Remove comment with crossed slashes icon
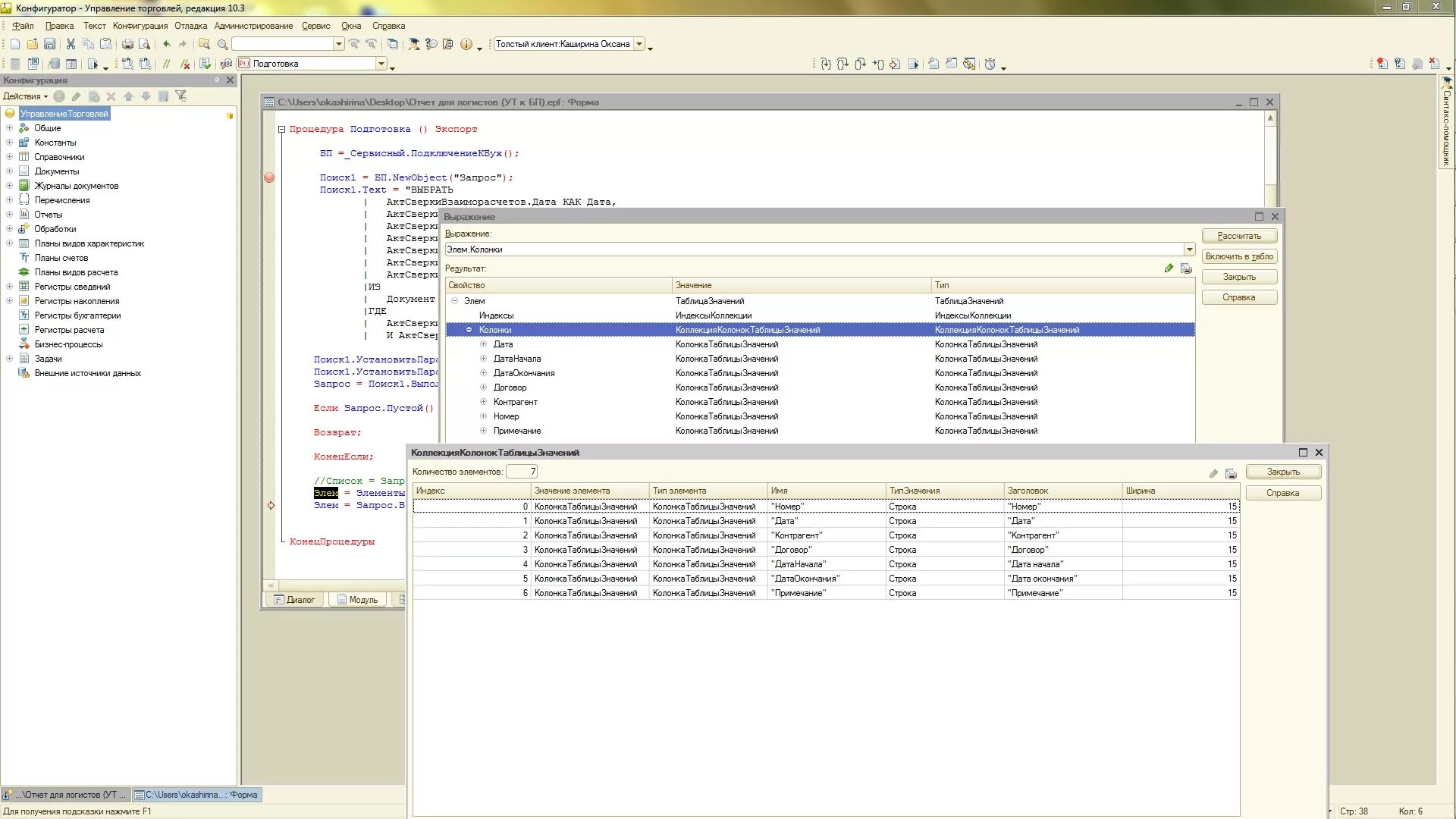Screen dimensions: 1456x819 coord(184,64)
